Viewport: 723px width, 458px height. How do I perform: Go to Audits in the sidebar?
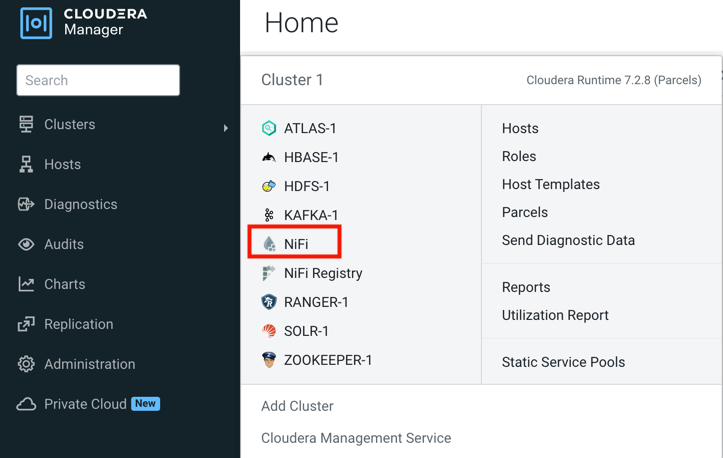tap(63, 244)
